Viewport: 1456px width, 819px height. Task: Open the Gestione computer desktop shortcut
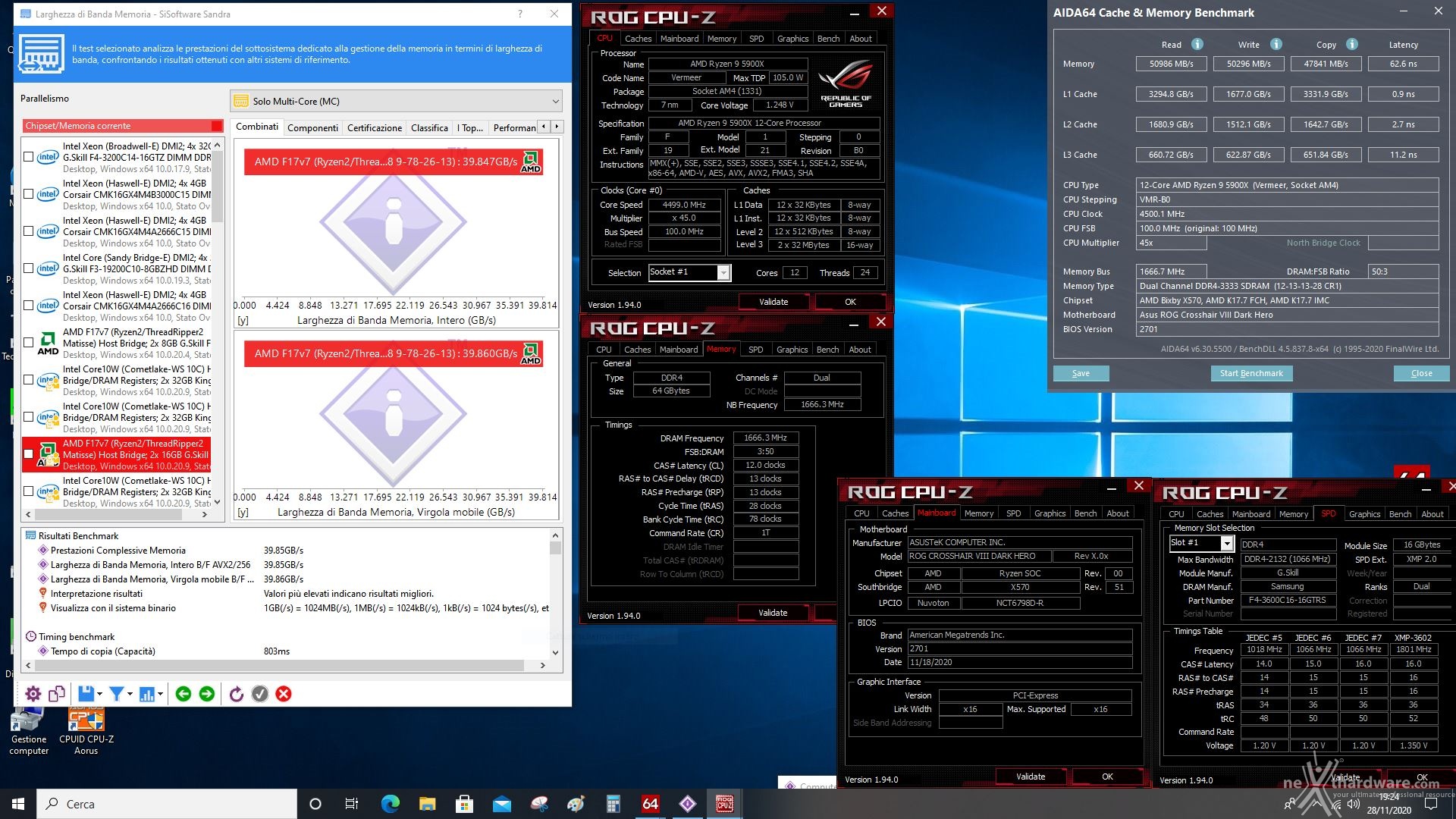tap(29, 731)
